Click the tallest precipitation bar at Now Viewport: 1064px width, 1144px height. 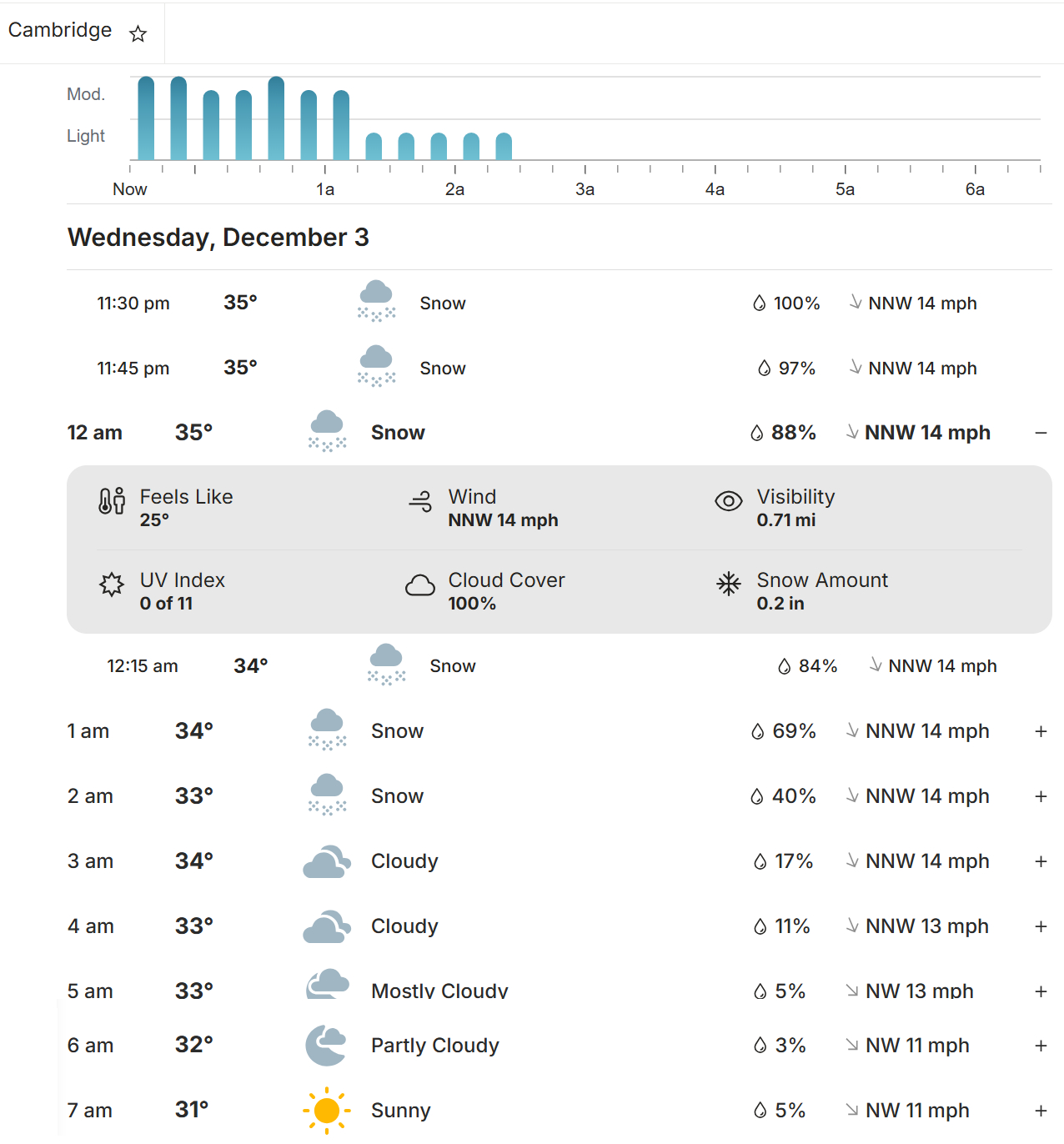146,118
